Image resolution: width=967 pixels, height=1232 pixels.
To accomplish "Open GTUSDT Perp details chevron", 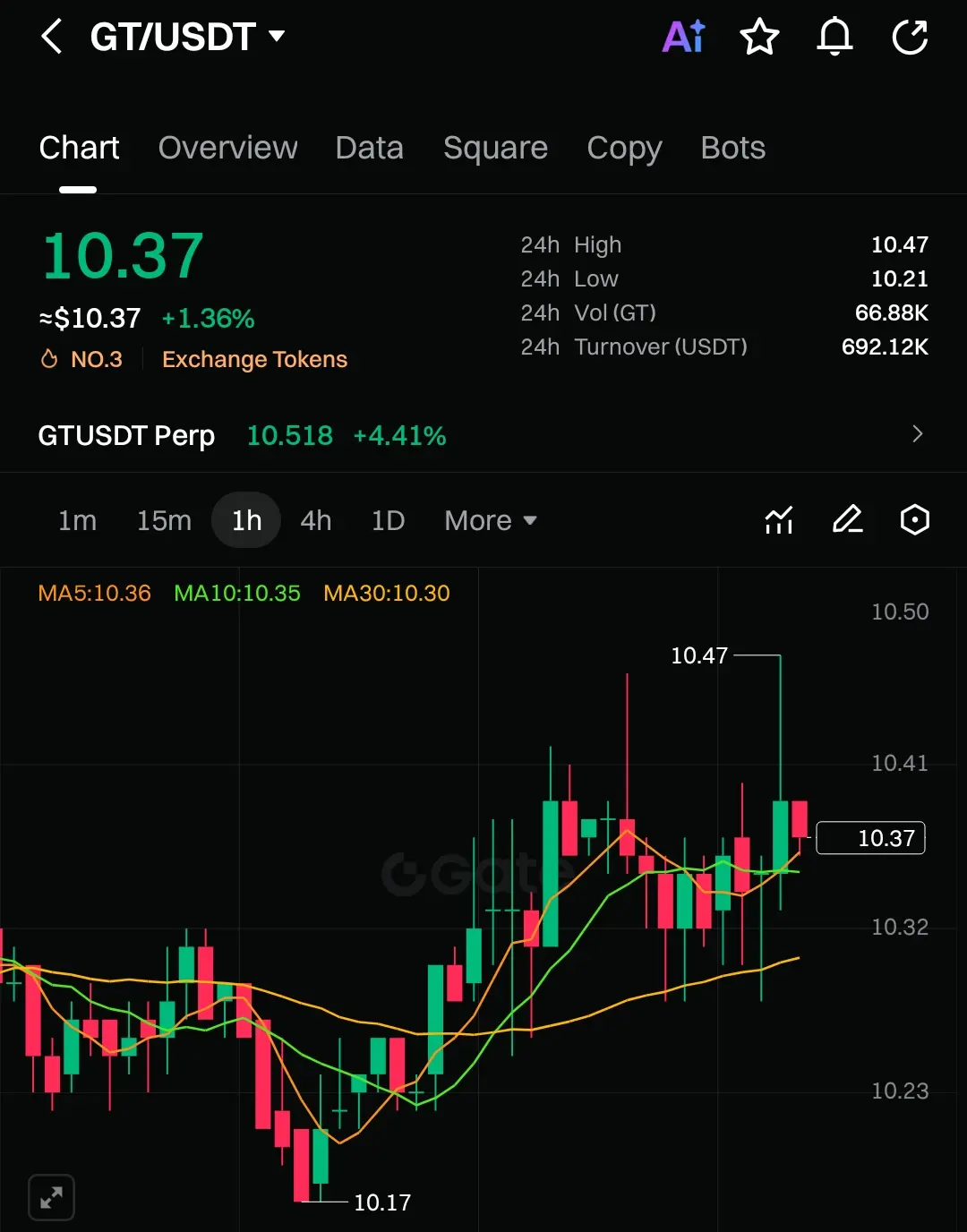I will tap(917, 434).
